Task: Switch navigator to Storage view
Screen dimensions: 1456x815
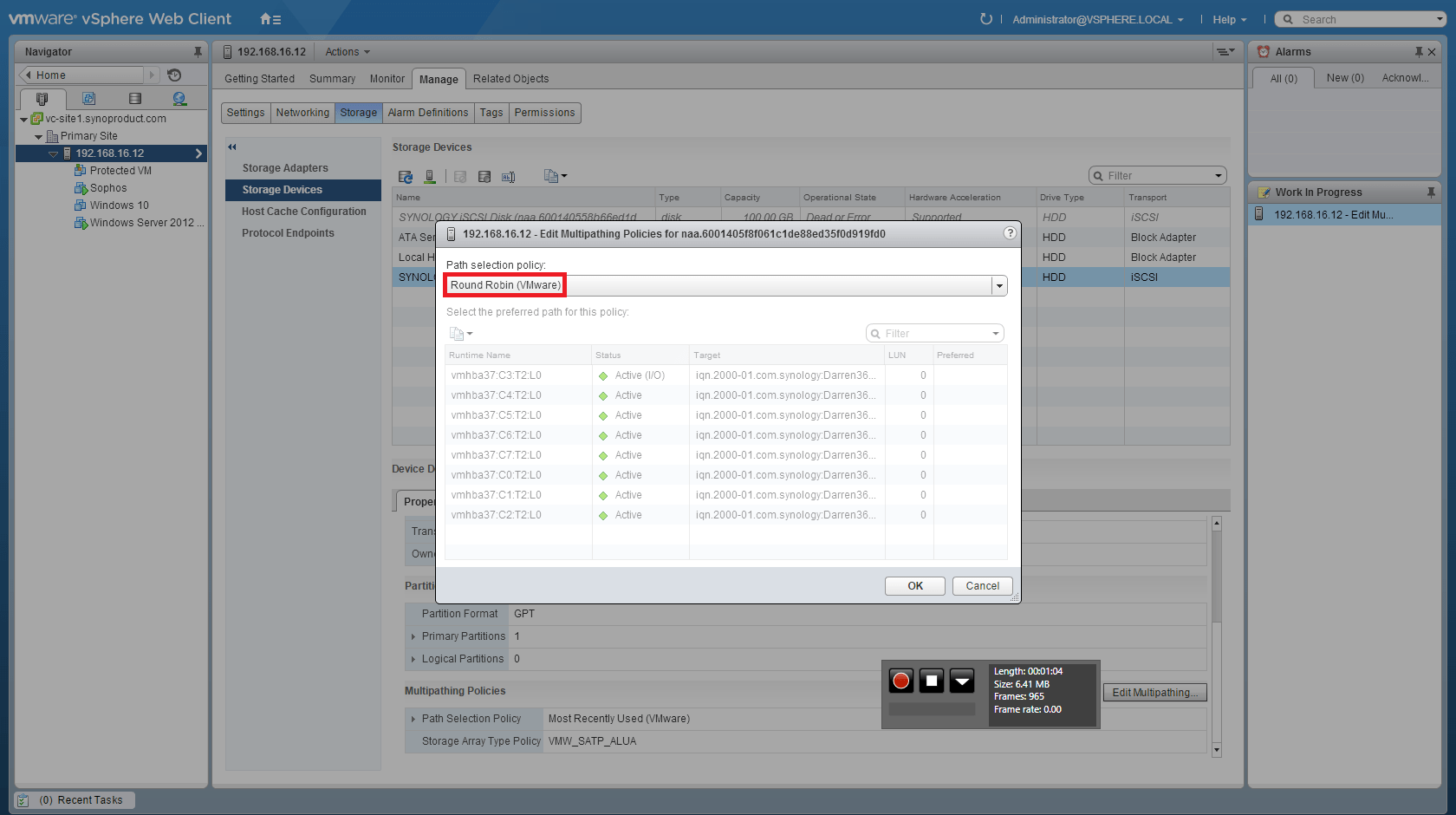Action: click(134, 98)
